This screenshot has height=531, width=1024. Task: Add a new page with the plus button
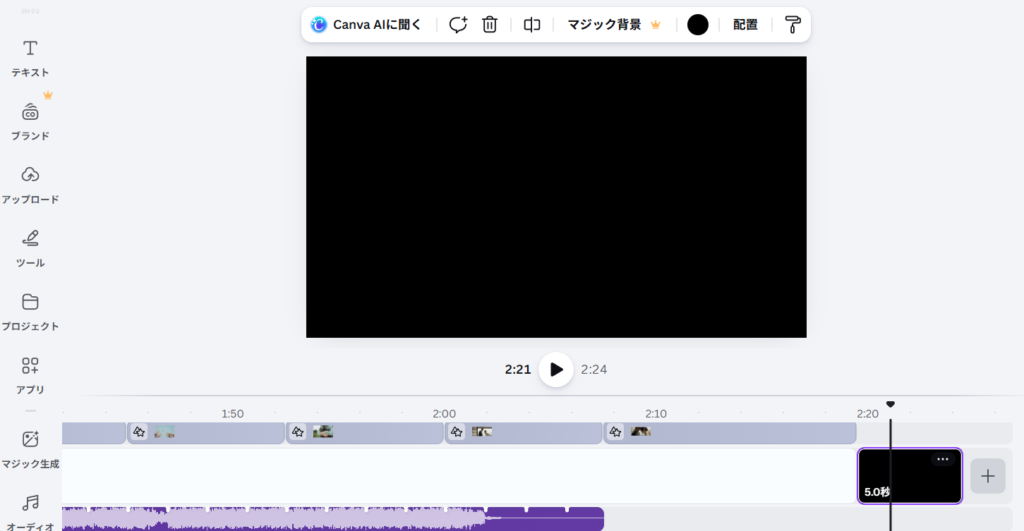point(987,476)
